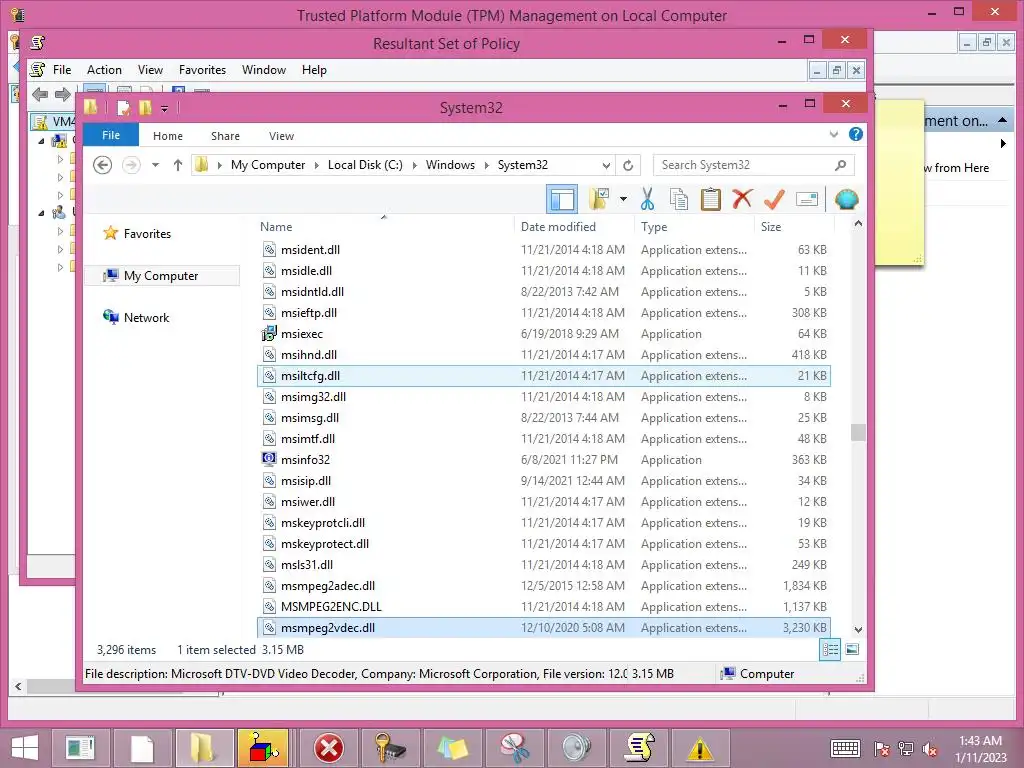
Task: Open the Share ribbon tab
Action: coord(225,136)
